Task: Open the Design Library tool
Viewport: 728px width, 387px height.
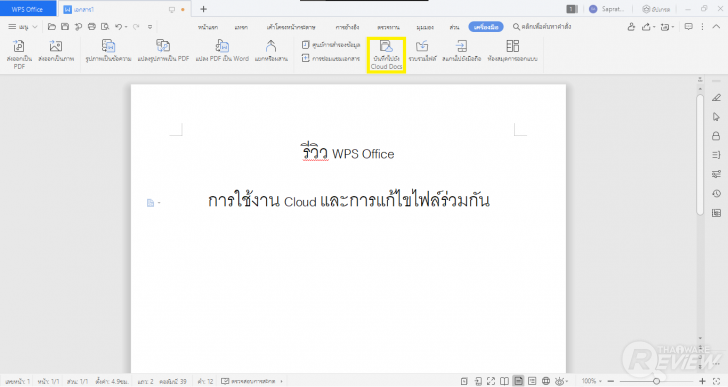Action: (513, 51)
